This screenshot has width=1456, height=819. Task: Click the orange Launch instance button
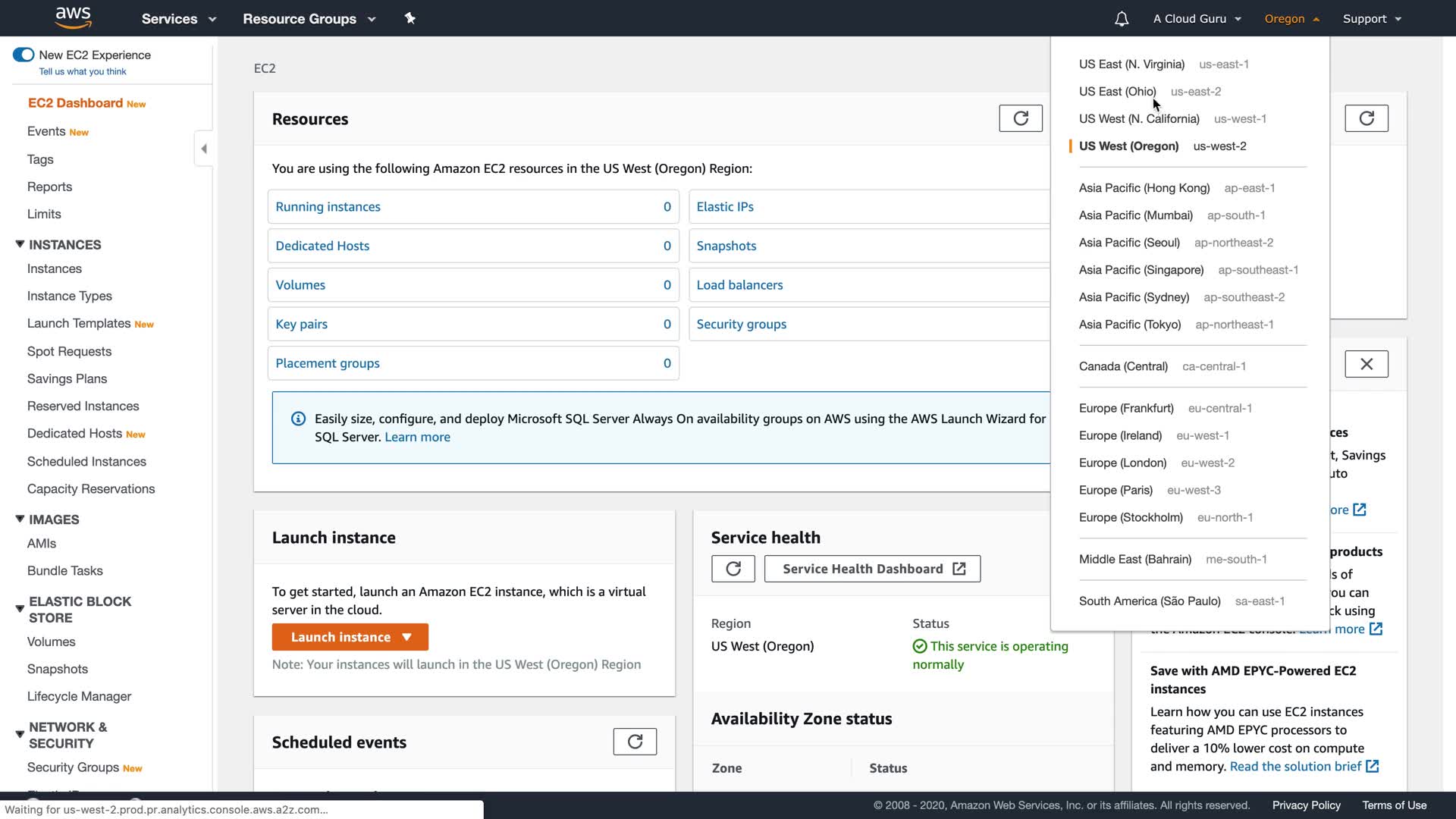click(350, 637)
